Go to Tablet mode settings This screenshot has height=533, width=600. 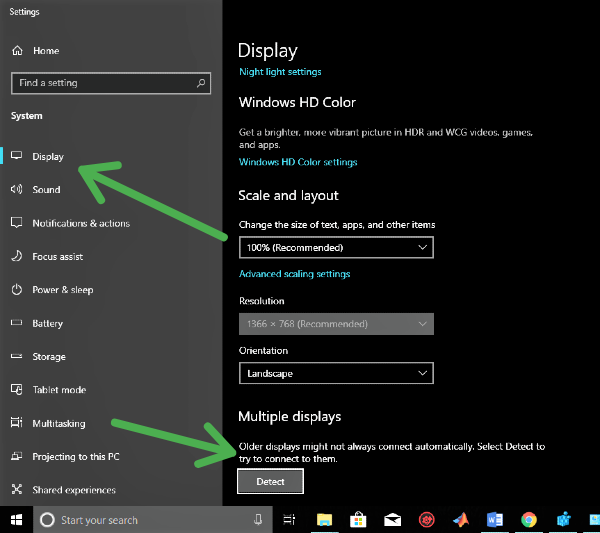point(59,390)
